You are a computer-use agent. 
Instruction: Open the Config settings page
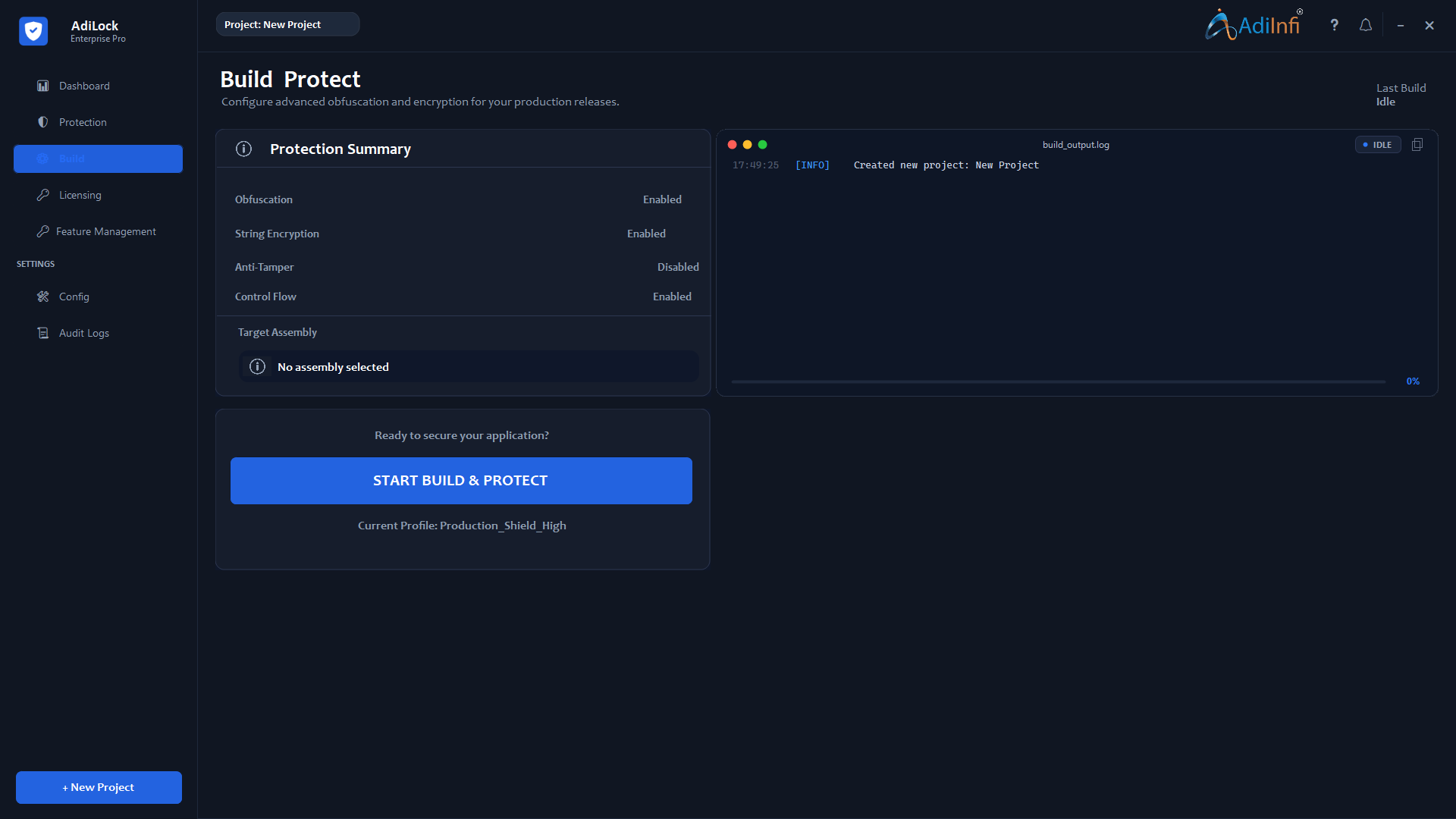tap(74, 297)
